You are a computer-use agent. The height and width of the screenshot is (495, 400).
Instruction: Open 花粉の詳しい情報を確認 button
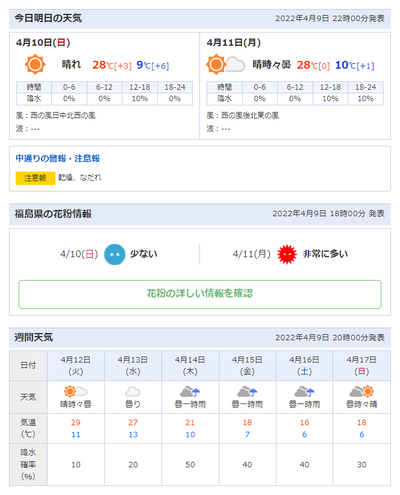click(x=200, y=294)
